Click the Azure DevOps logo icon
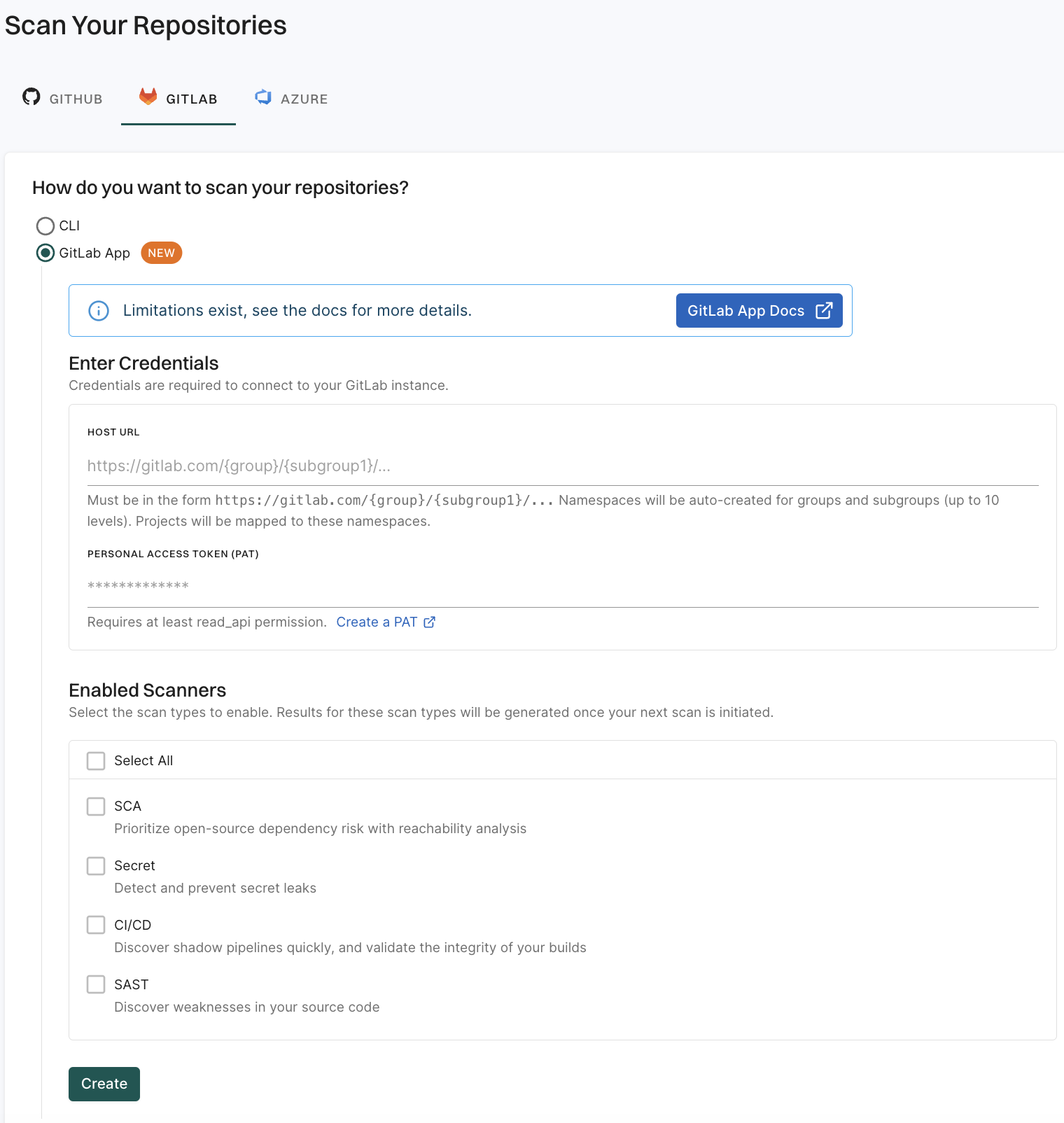 pyautogui.click(x=263, y=97)
